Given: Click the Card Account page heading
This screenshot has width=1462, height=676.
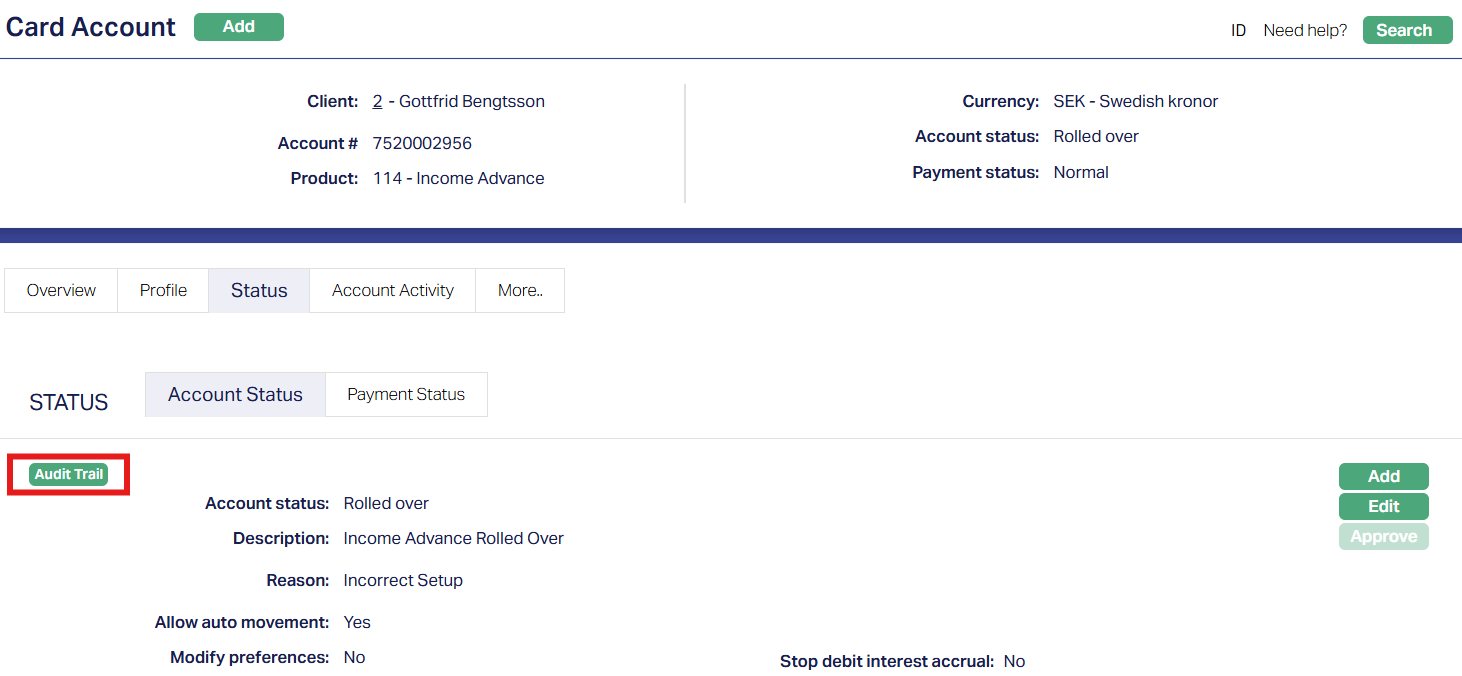Looking at the screenshot, I should click(91, 27).
